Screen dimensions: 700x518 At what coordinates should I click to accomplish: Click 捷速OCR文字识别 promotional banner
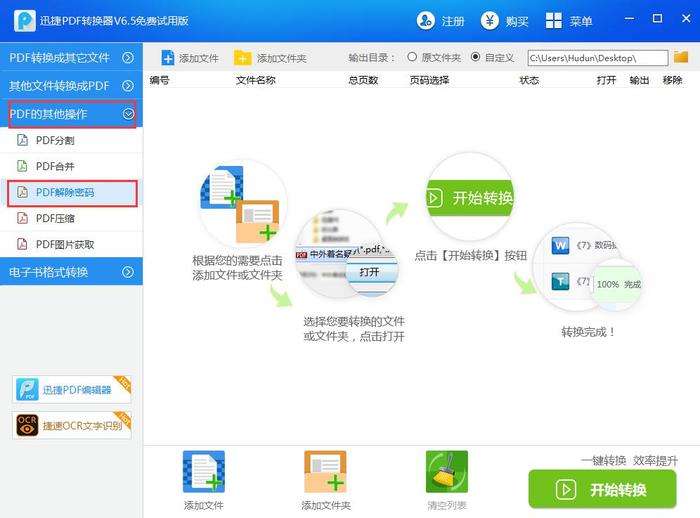click(71, 425)
